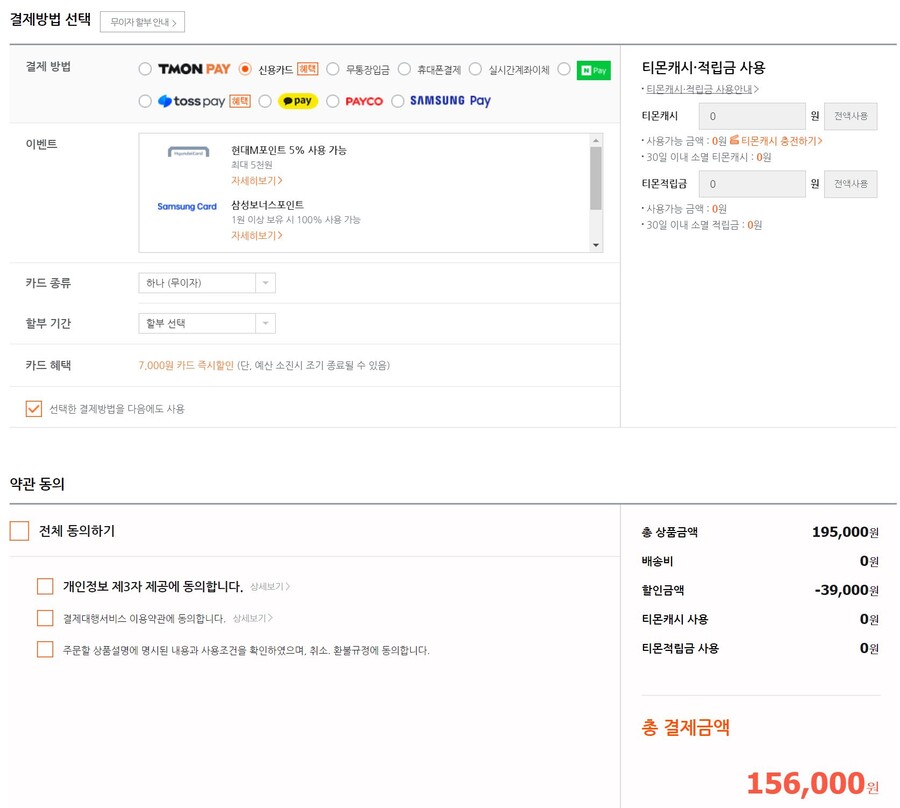
Task: Open the 카드 종류 dropdown
Action: coord(206,283)
